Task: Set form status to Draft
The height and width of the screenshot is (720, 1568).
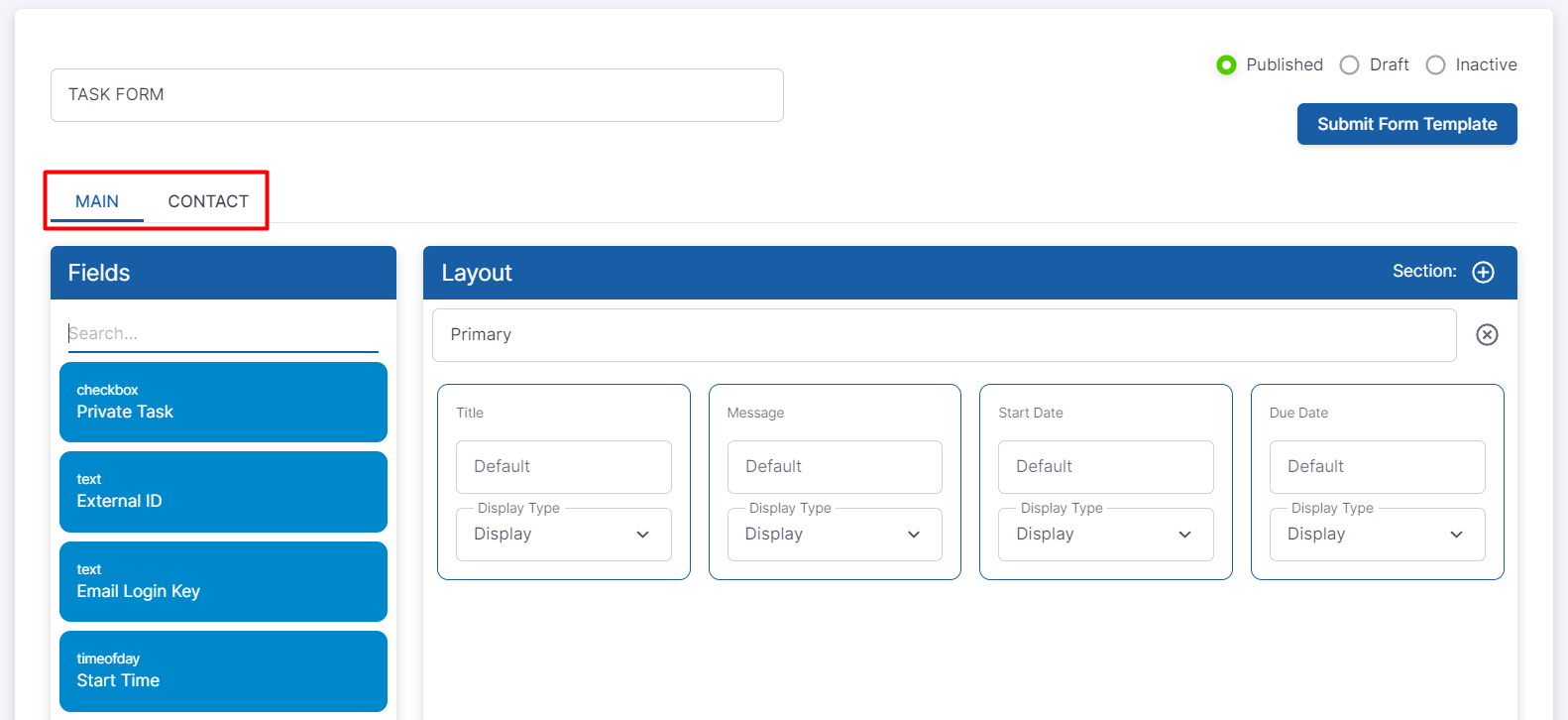Action: click(1349, 64)
